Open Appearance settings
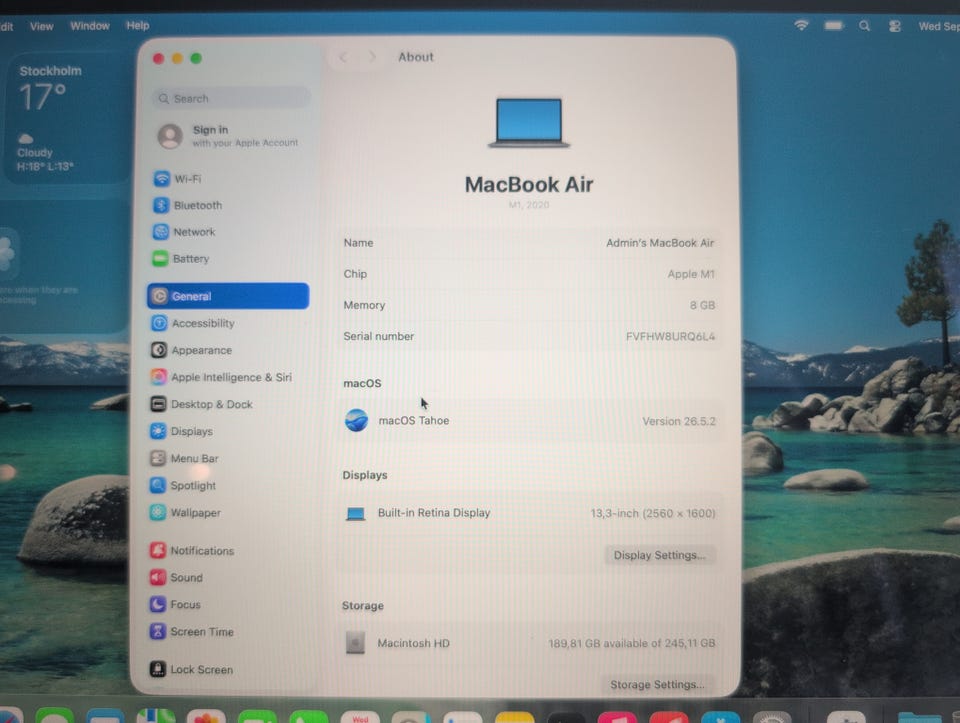Viewport: 960px width, 723px height. 228,350
